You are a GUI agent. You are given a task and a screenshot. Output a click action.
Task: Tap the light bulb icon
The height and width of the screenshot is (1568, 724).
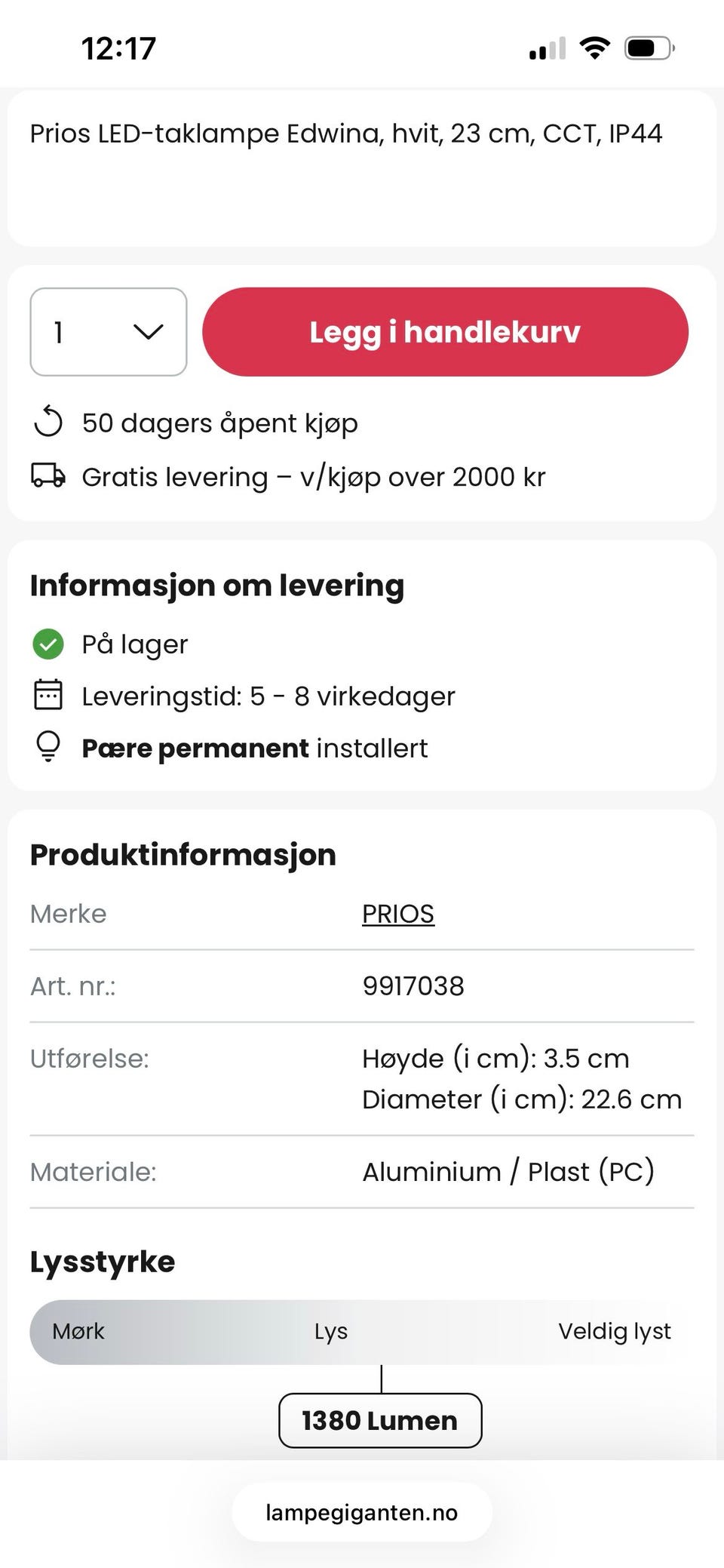[x=48, y=746]
